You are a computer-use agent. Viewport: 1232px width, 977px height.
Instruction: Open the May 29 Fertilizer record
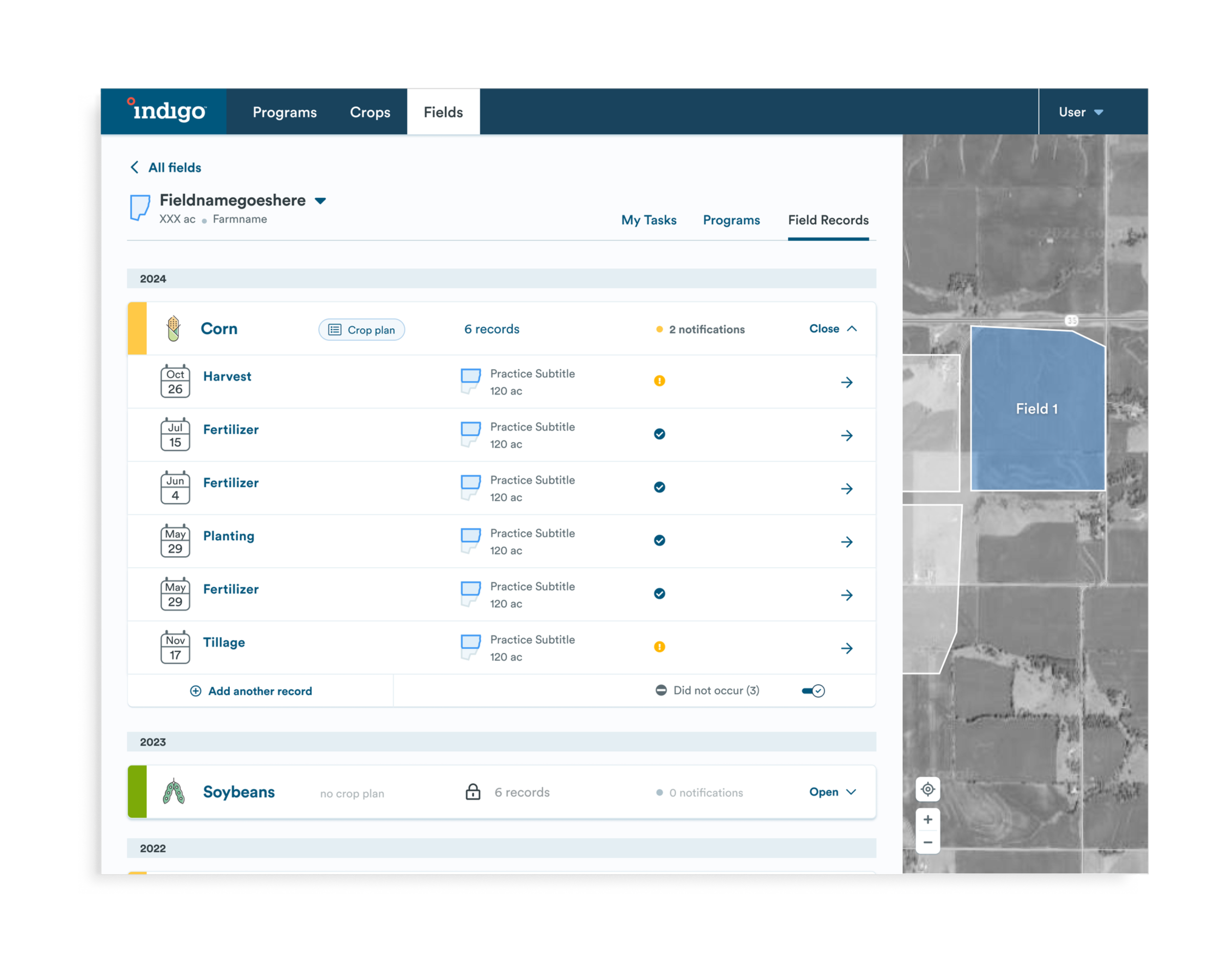point(231,589)
